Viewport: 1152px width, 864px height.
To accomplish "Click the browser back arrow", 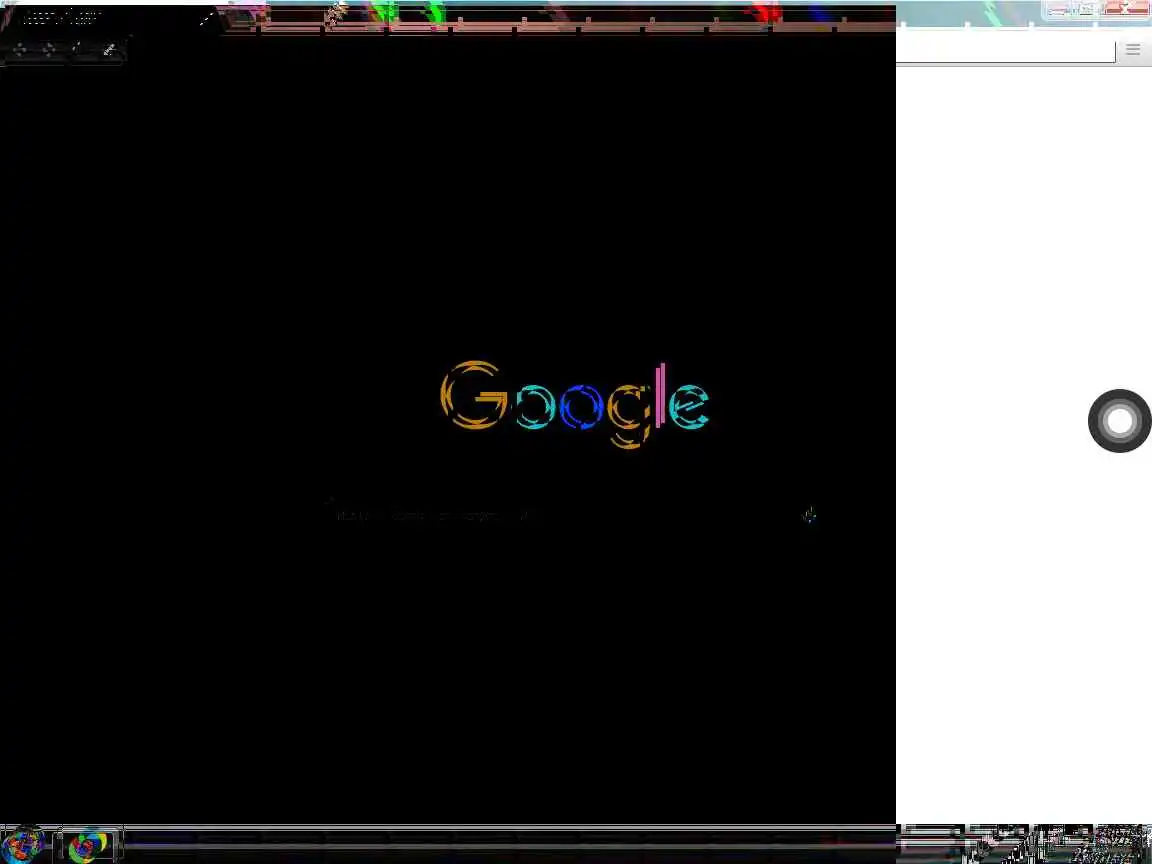I will pos(20,49).
